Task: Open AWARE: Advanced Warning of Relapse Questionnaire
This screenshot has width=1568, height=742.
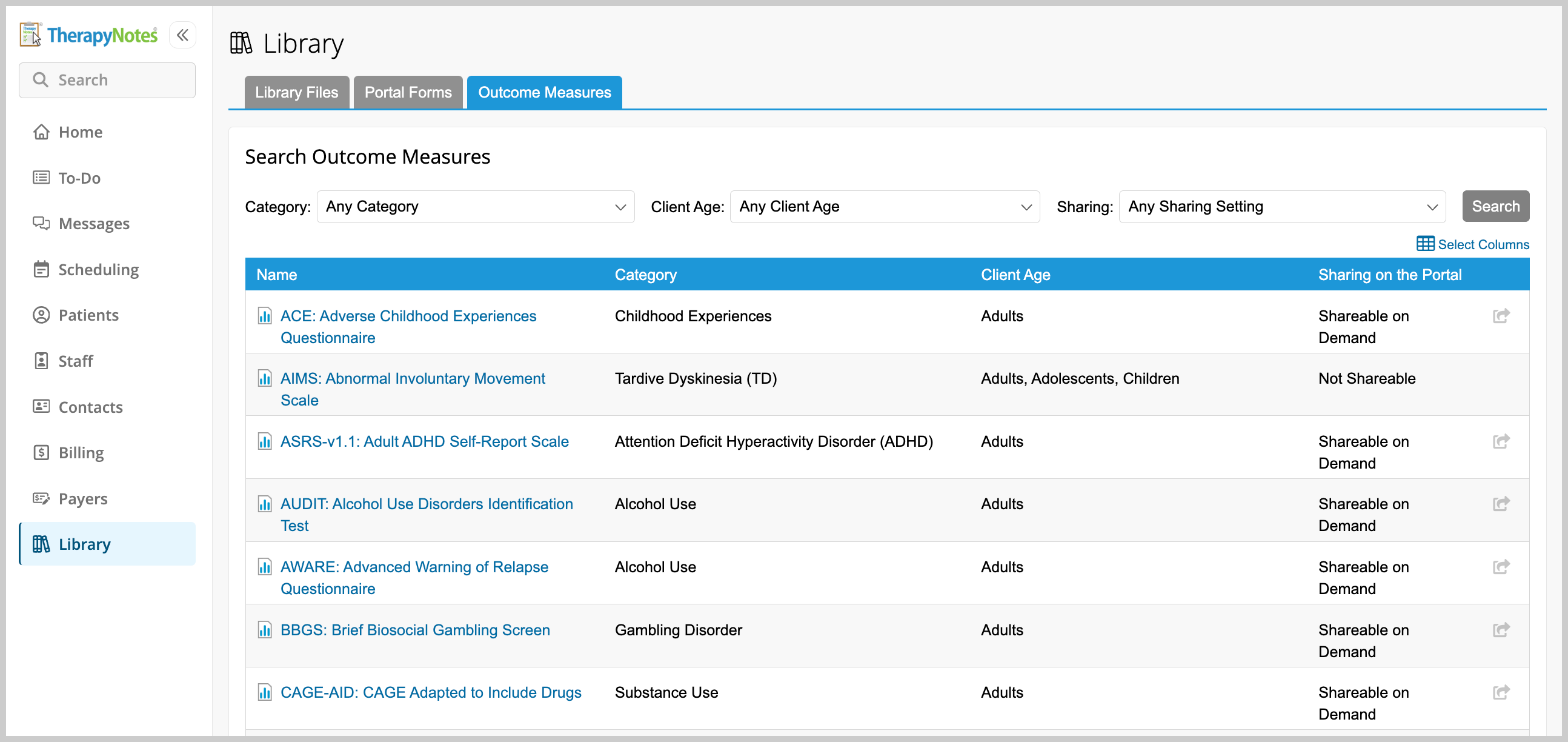Action: (x=414, y=578)
